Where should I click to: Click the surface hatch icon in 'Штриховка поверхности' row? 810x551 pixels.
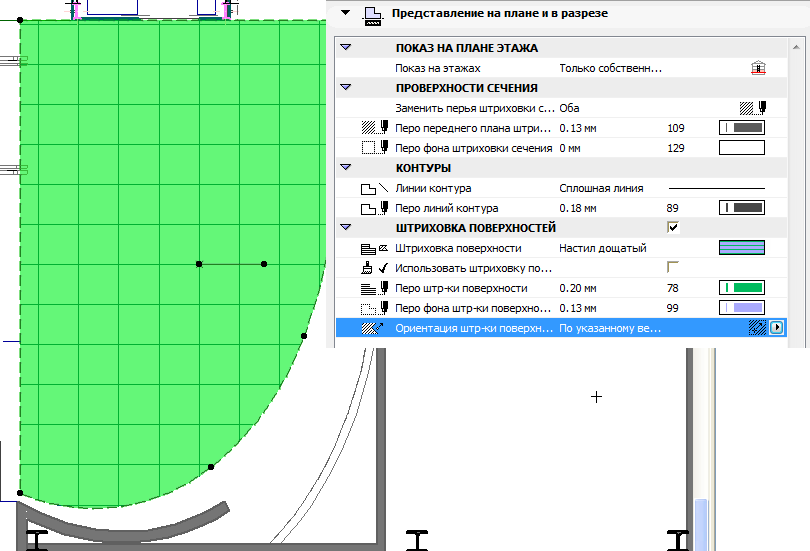375,248
